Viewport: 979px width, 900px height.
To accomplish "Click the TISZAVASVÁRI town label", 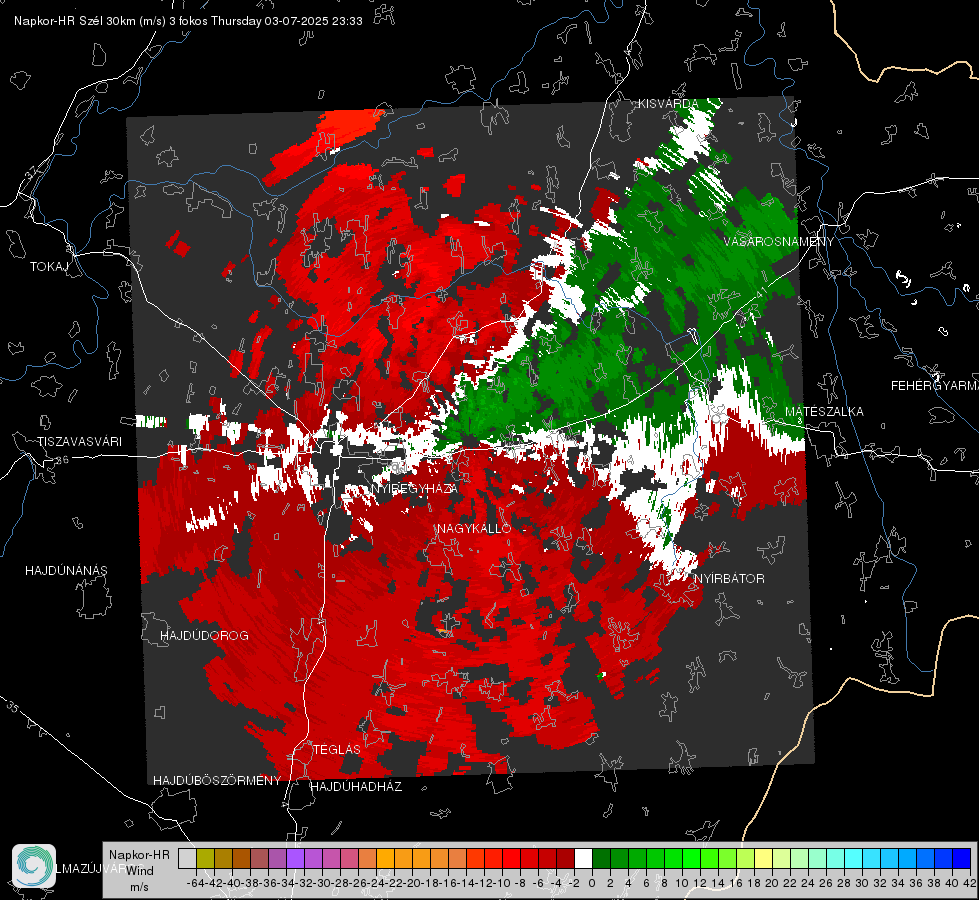I will pos(80,442).
